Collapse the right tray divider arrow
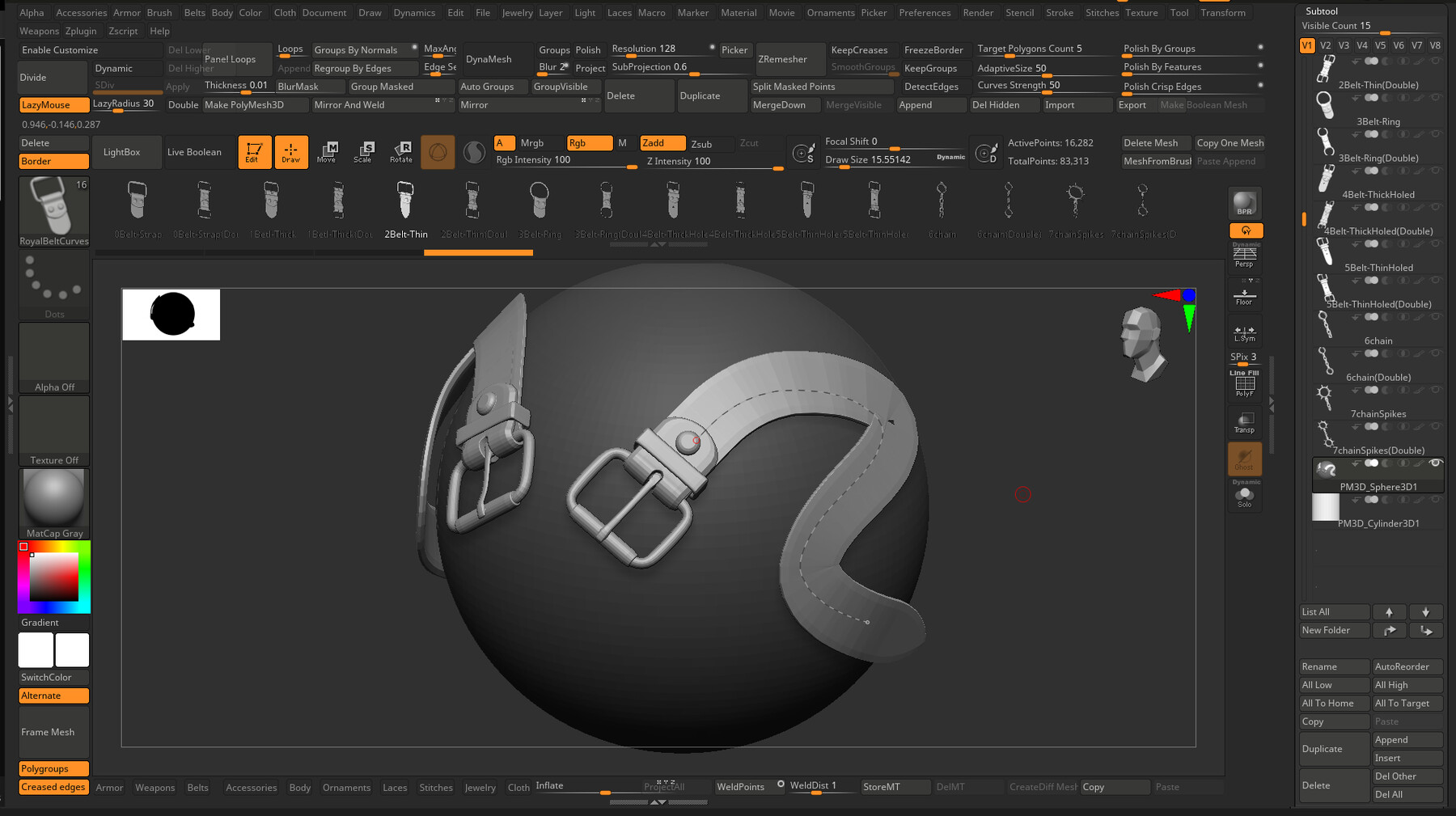 tap(1272, 404)
